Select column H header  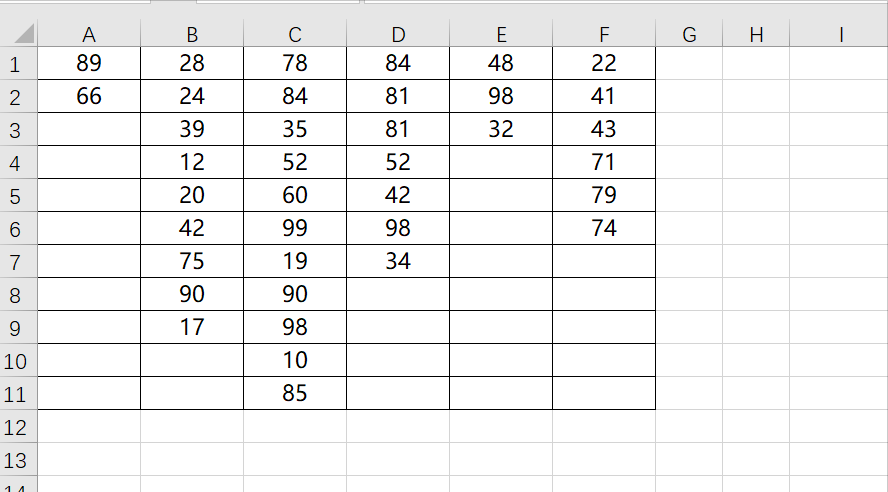(x=756, y=34)
